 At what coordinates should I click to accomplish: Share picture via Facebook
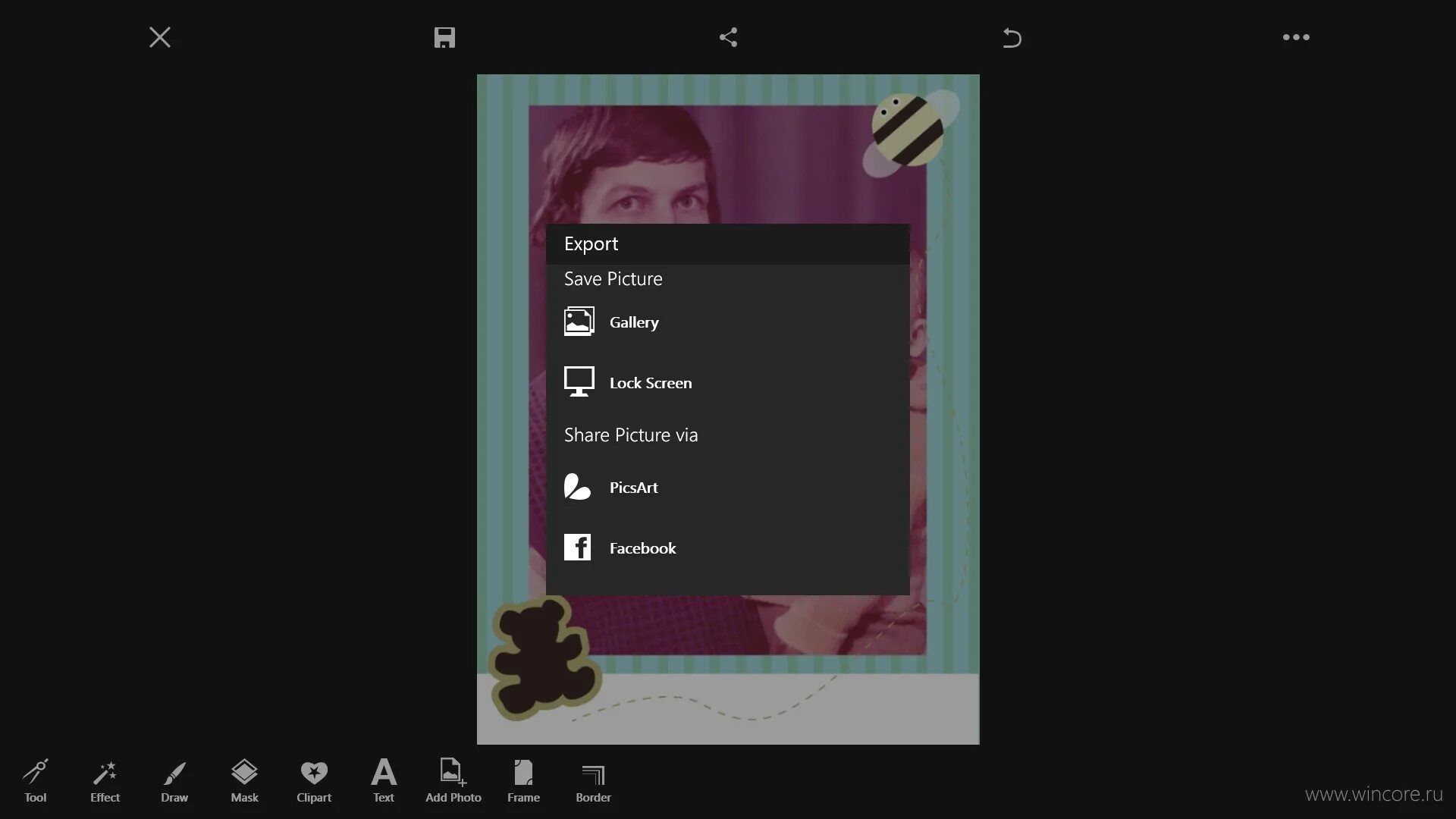click(x=642, y=548)
